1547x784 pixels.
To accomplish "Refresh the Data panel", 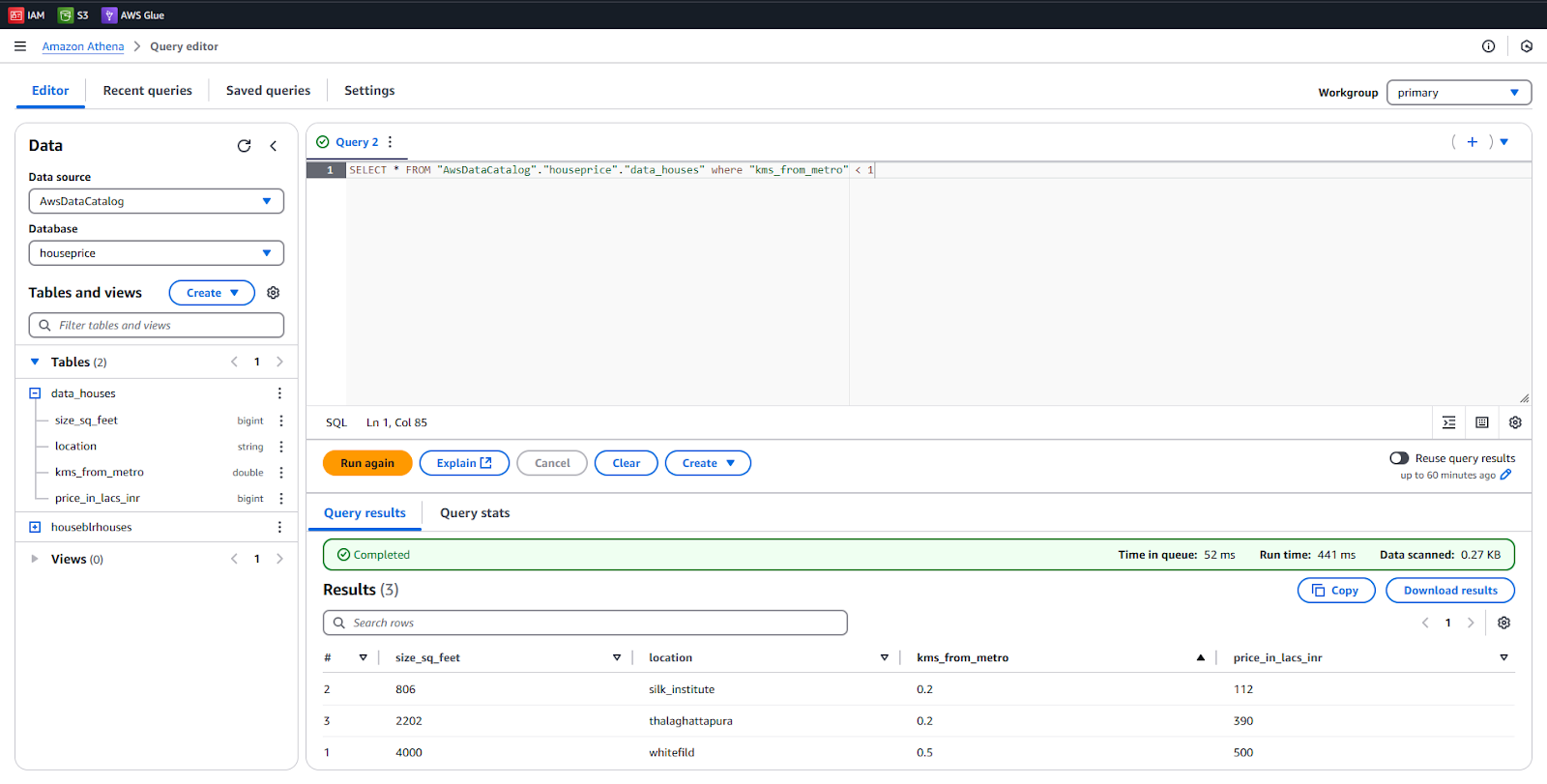I will coord(245,146).
